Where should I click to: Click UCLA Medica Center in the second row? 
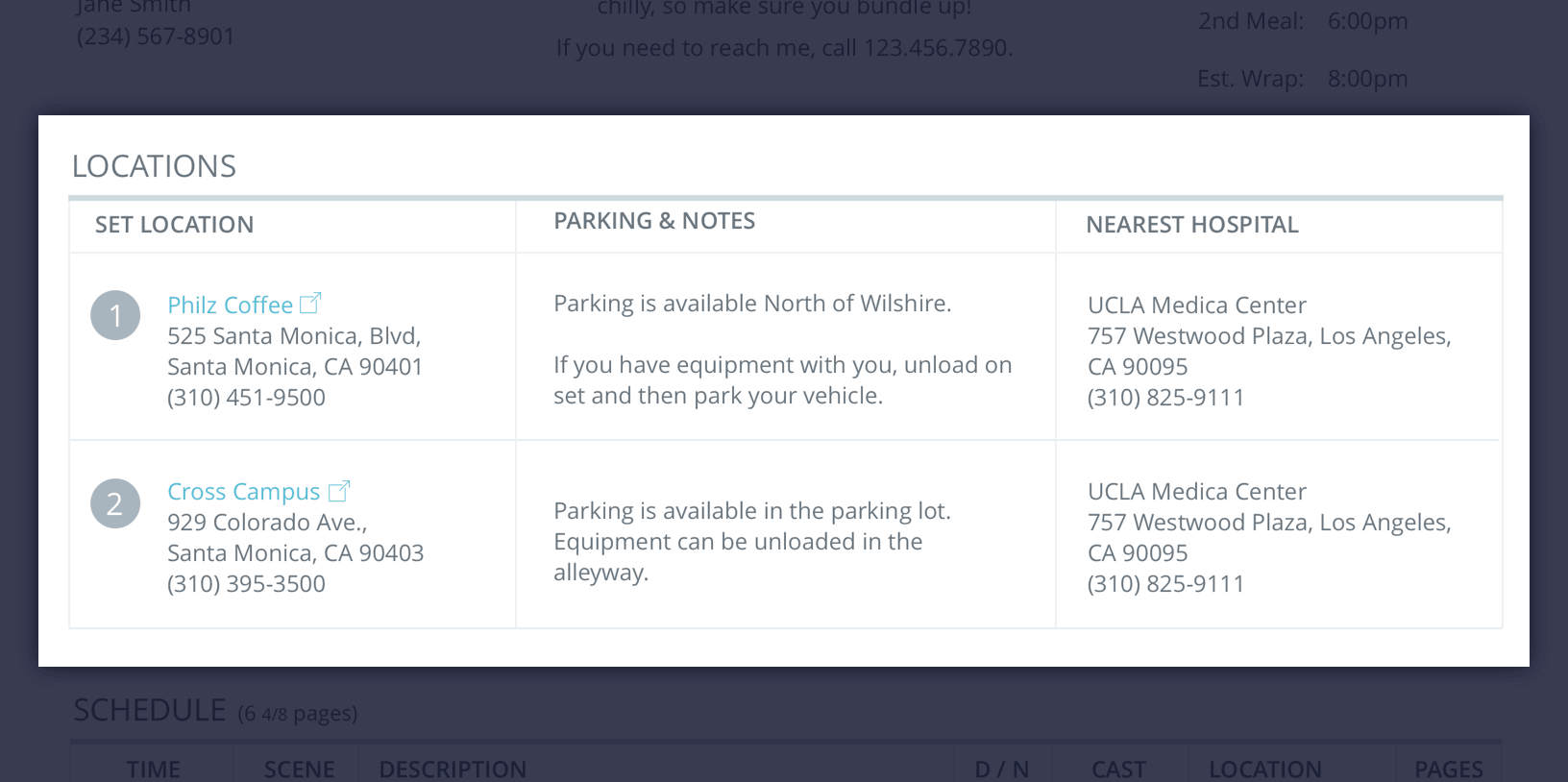tap(1196, 492)
